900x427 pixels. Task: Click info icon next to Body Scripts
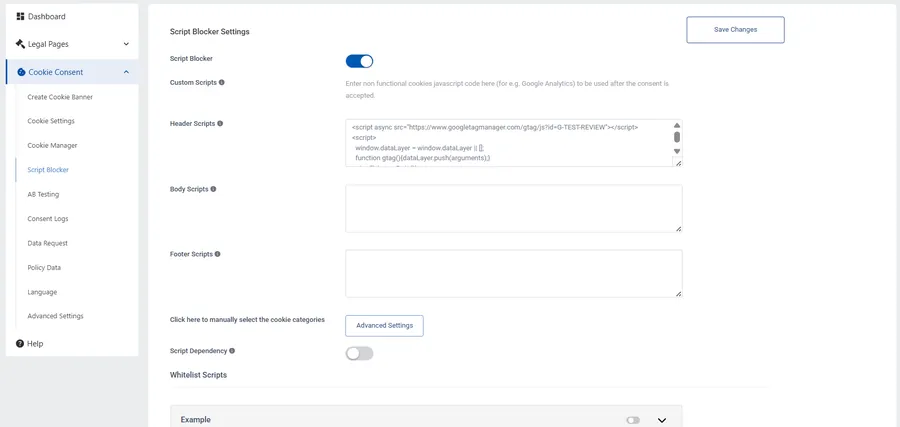[x=213, y=189]
